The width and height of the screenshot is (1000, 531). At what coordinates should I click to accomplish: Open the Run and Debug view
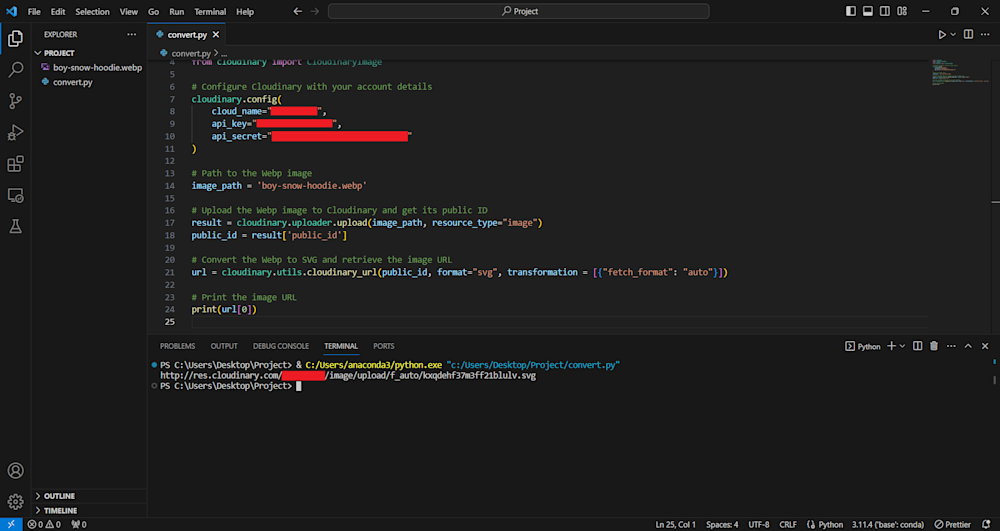click(x=15, y=133)
